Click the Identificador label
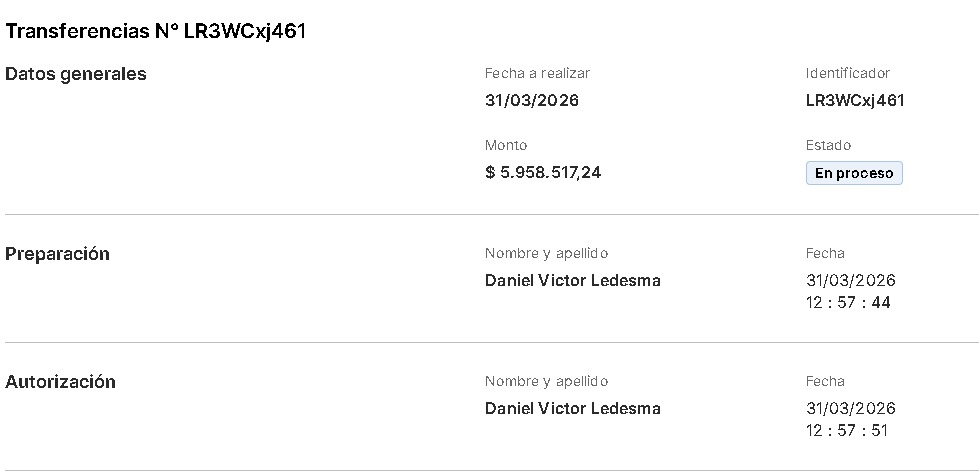This screenshot has height=471, width=979. 847,73
